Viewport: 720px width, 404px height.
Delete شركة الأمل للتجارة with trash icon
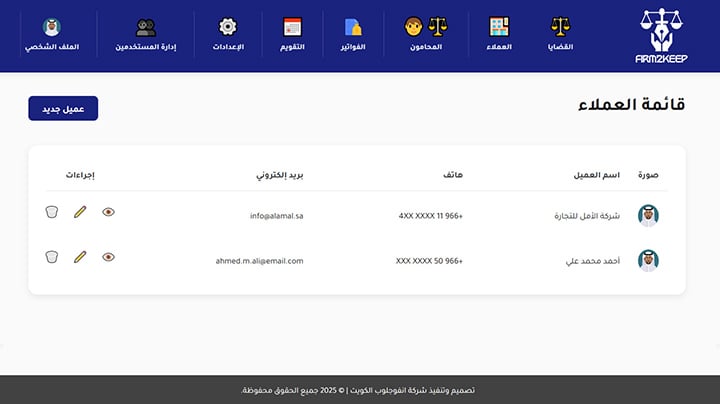52,212
